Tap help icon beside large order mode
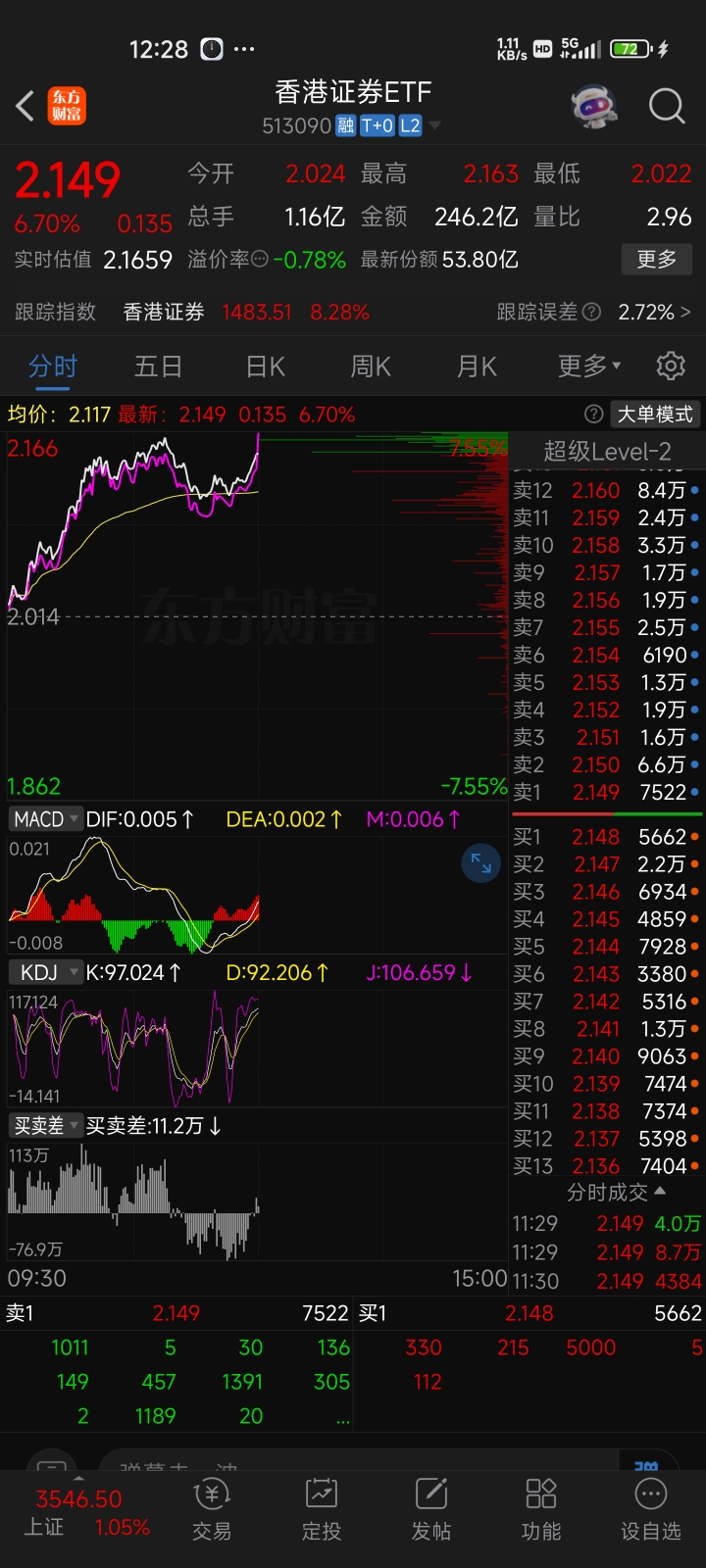This screenshot has height=1568, width=706. (x=593, y=414)
